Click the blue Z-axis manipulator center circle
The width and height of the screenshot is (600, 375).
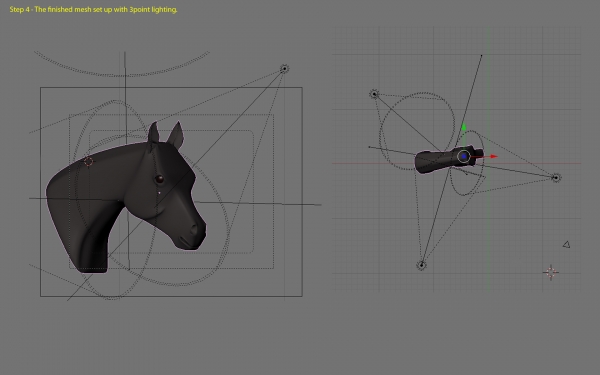(x=464, y=156)
